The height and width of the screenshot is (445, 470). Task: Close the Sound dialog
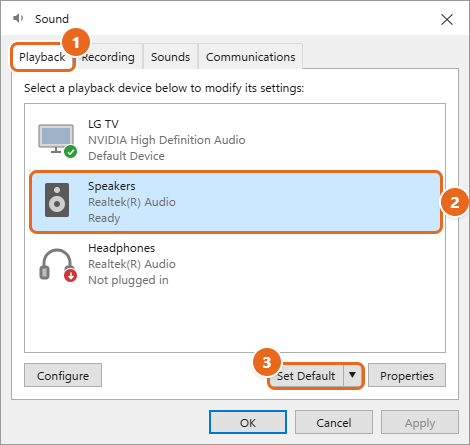pos(447,19)
